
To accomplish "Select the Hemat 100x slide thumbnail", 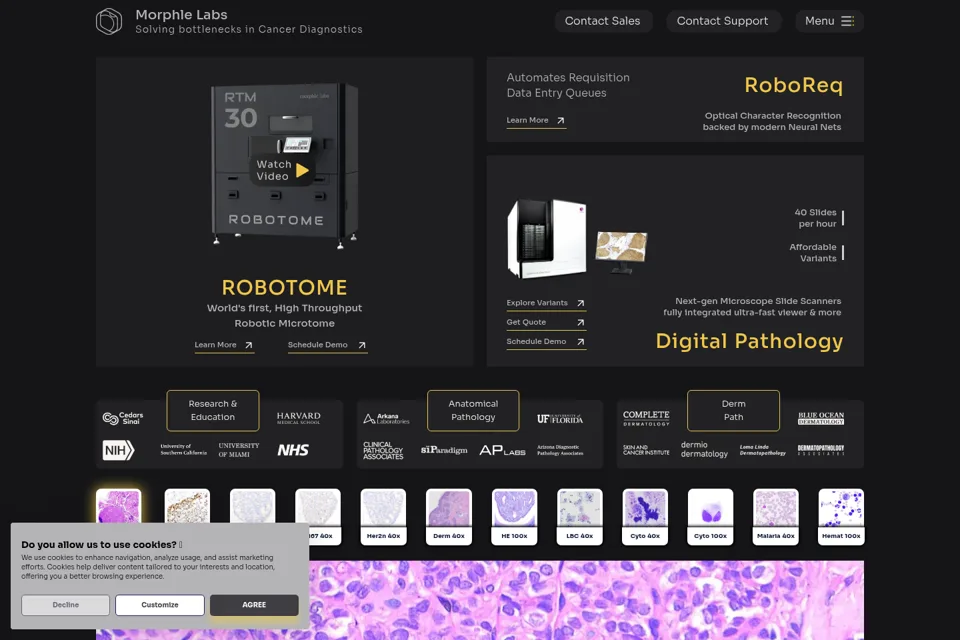I will [841, 516].
